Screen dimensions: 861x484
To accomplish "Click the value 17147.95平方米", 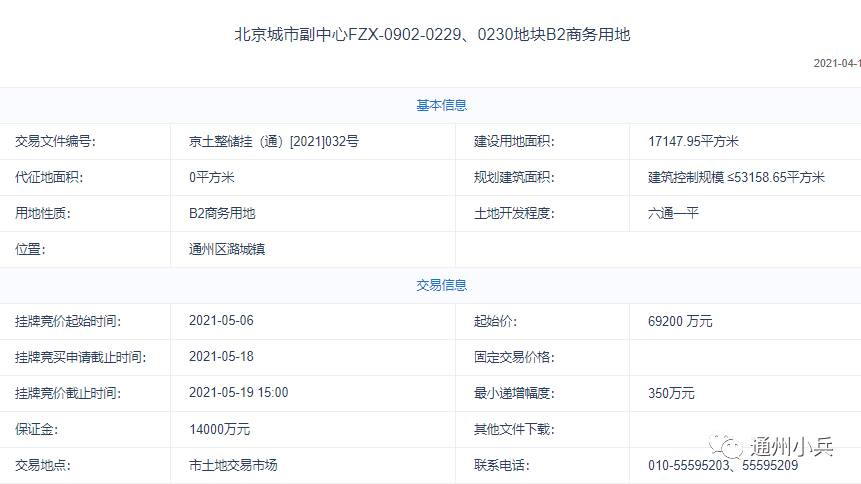I will [693, 142].
